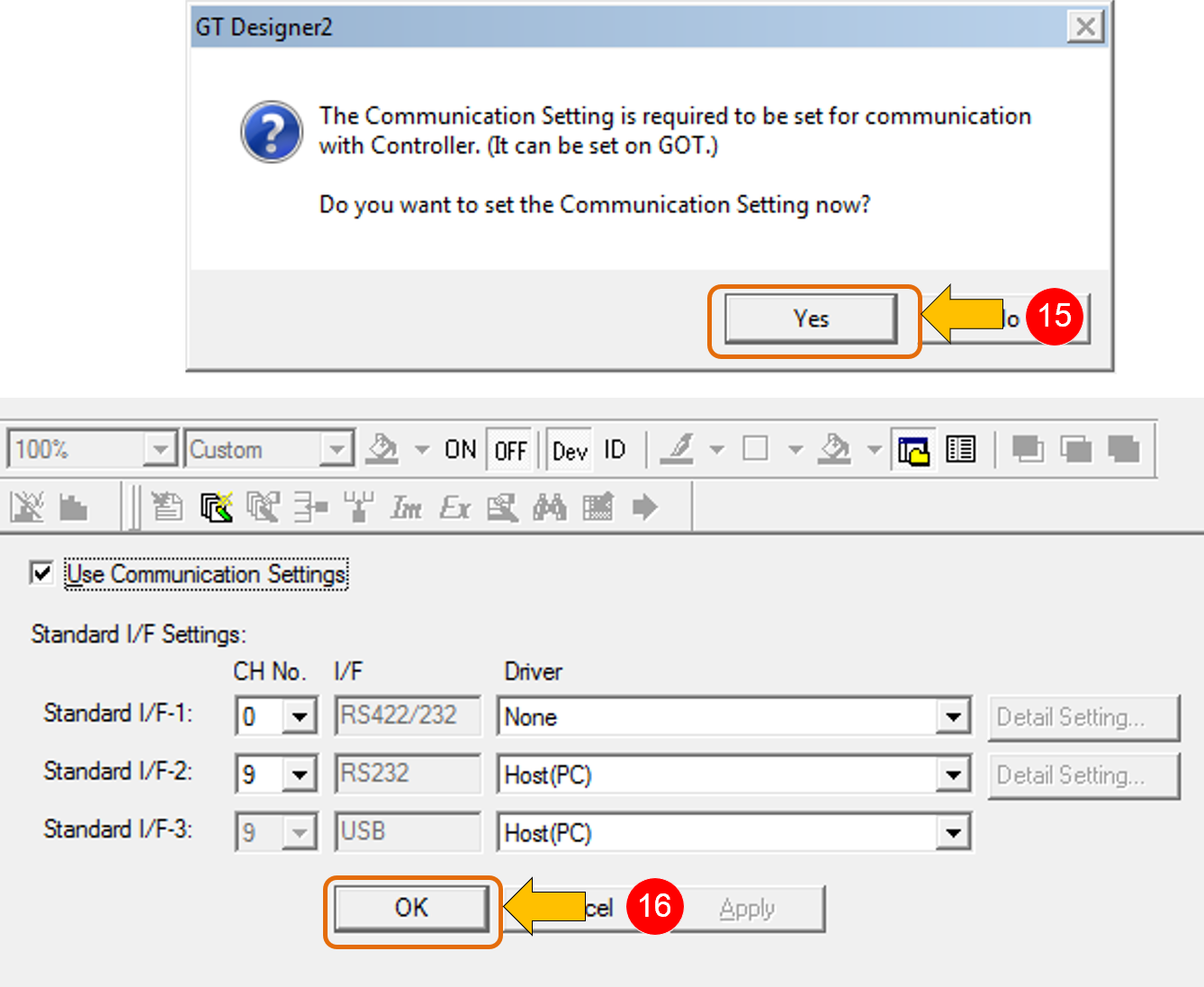Screen dimensions: 1204x987
Task: Click the tree structure icon
Action: click(311, 507)
